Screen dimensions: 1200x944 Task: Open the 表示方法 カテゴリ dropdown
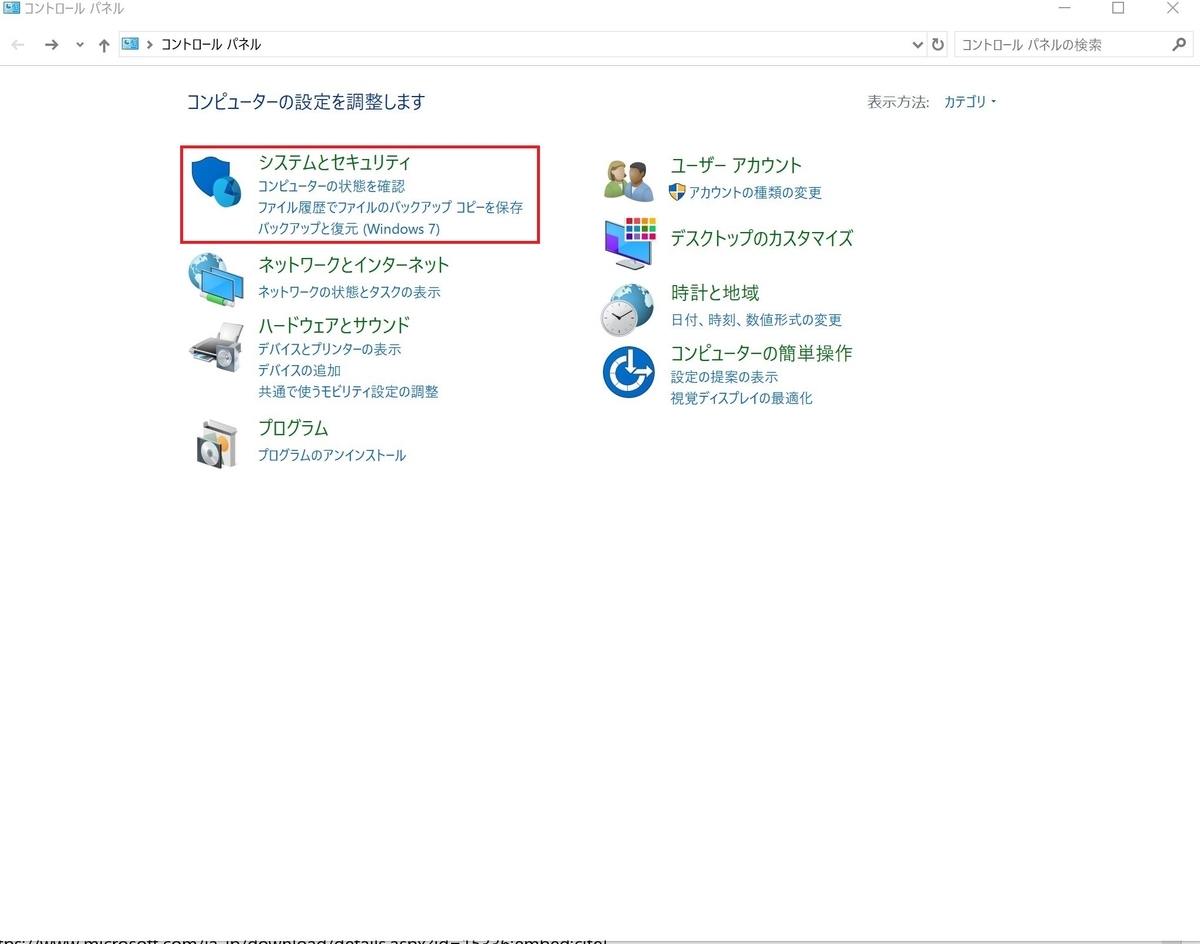pos(966,101)
